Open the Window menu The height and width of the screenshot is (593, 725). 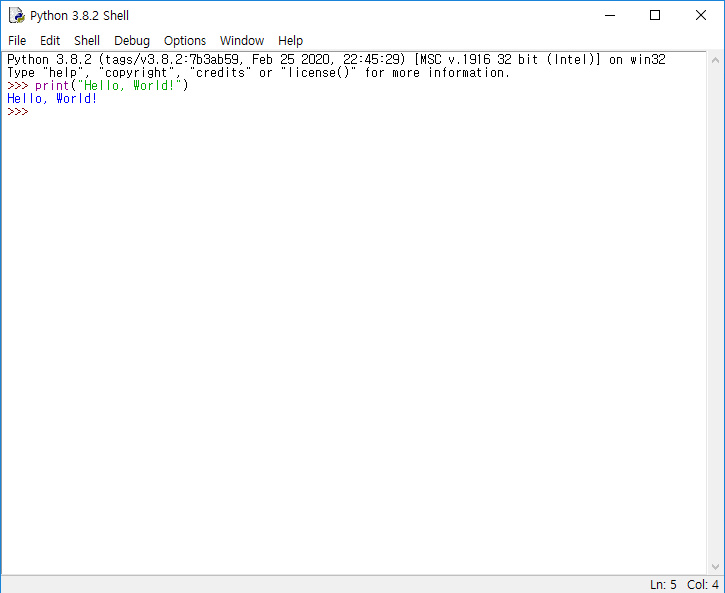(x=242, y=41)
